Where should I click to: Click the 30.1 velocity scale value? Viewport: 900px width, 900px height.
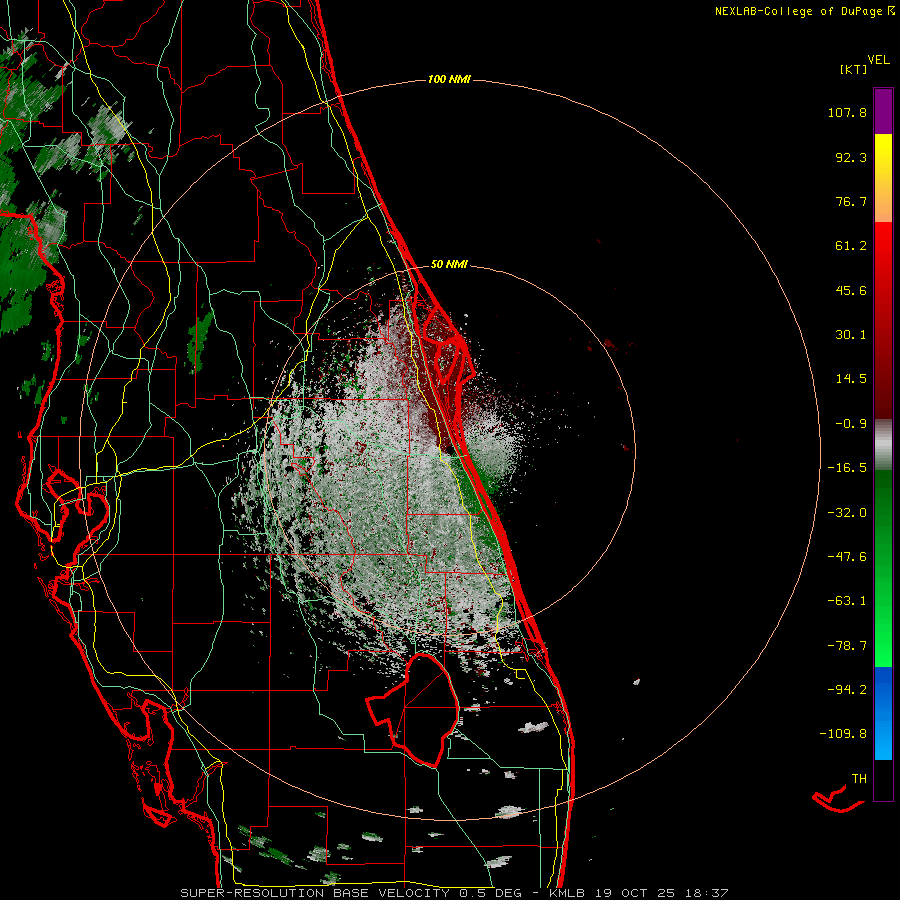coord(851,335)
